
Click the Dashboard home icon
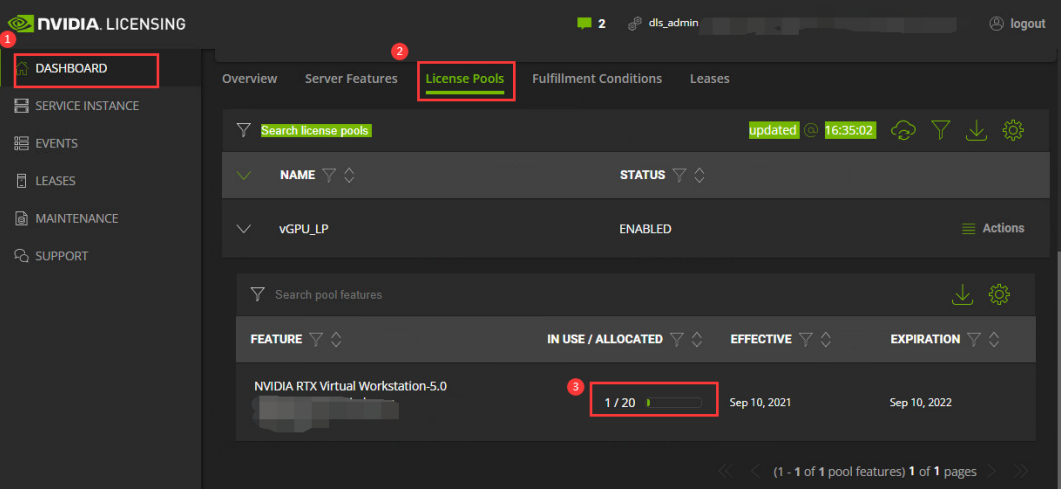22,68
